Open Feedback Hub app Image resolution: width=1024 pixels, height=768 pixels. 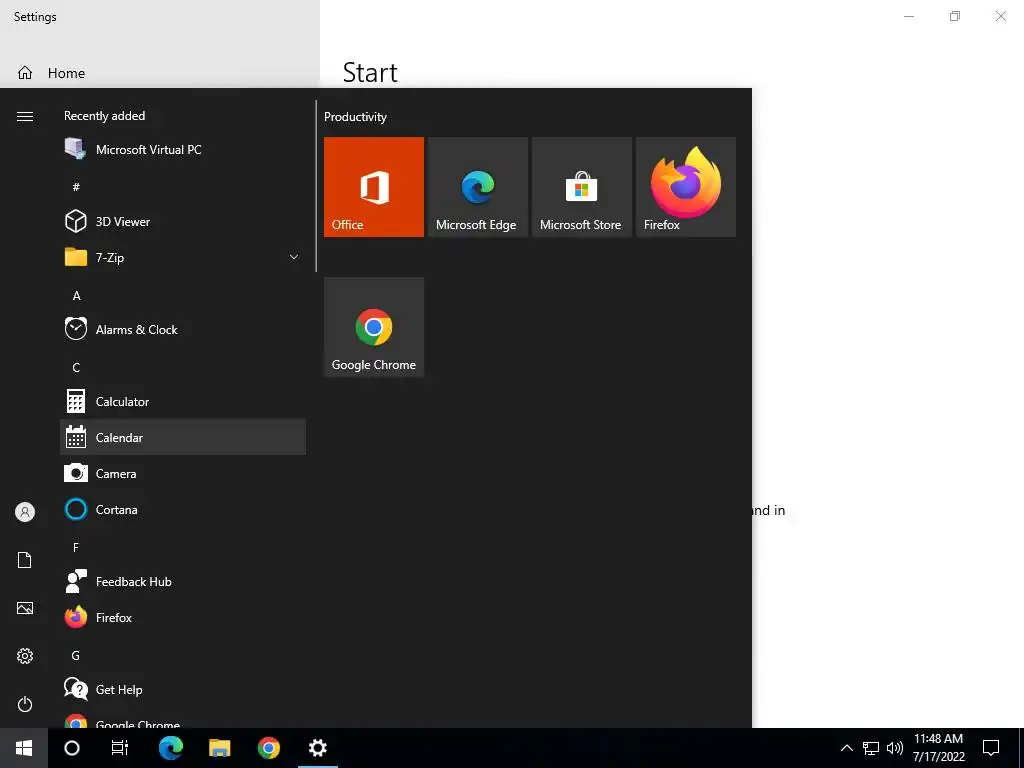pyautogui.click(x=183, y=581)
